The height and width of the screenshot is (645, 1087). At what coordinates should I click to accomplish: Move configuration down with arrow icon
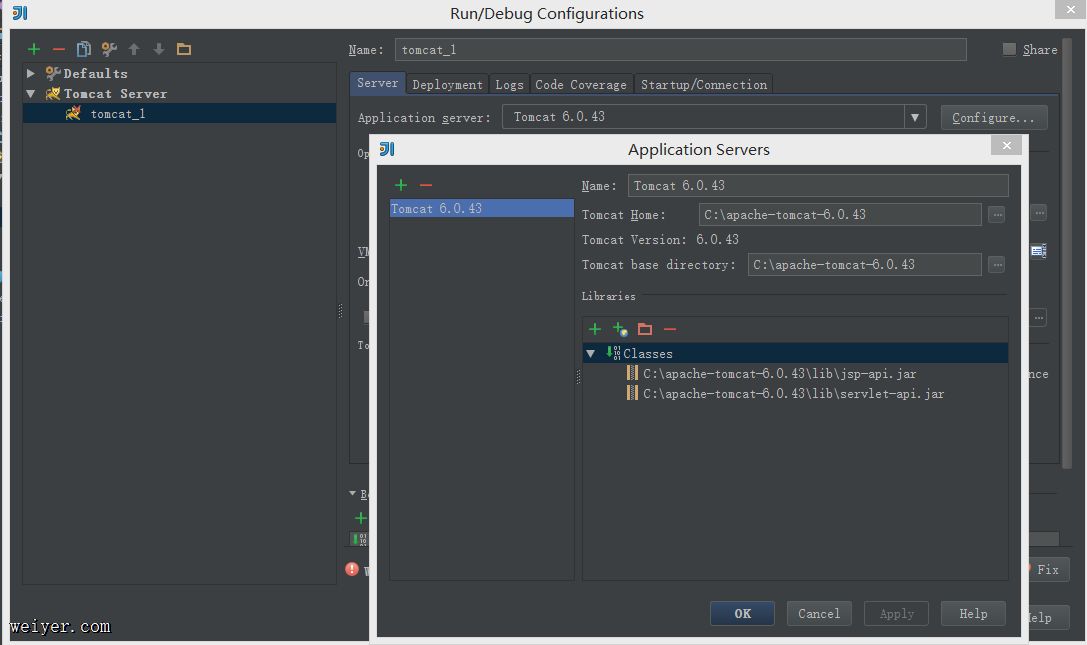(159, 49)
